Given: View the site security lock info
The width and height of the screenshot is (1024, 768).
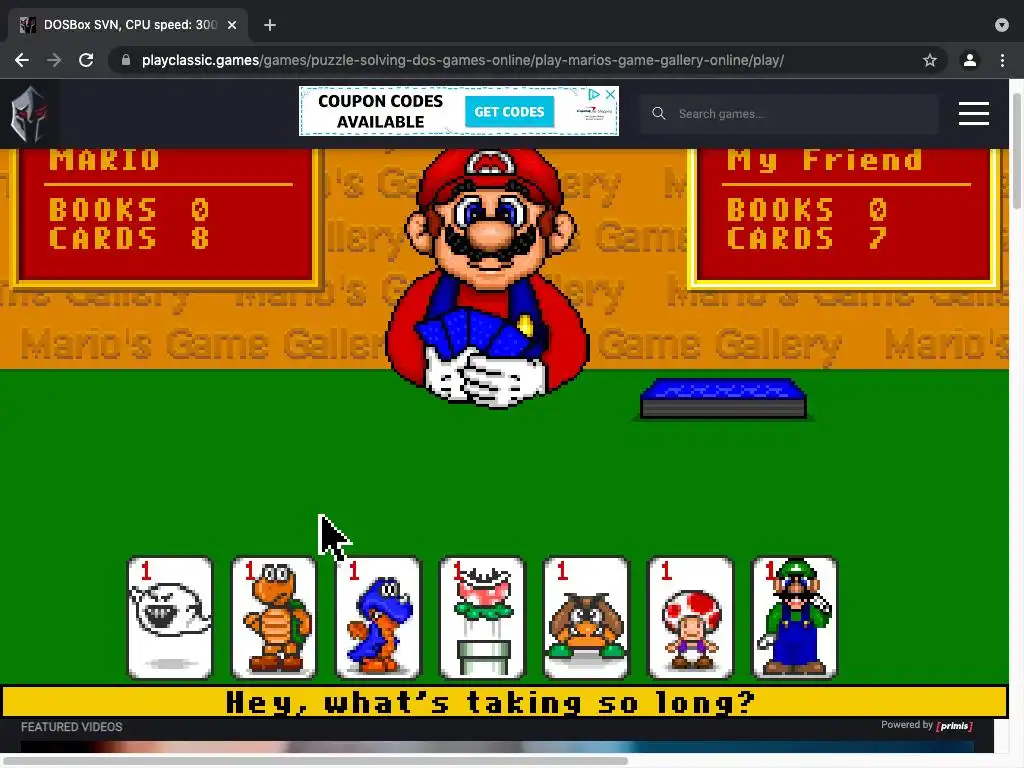Looking at the screenshot, I should (x=126, y=60).
